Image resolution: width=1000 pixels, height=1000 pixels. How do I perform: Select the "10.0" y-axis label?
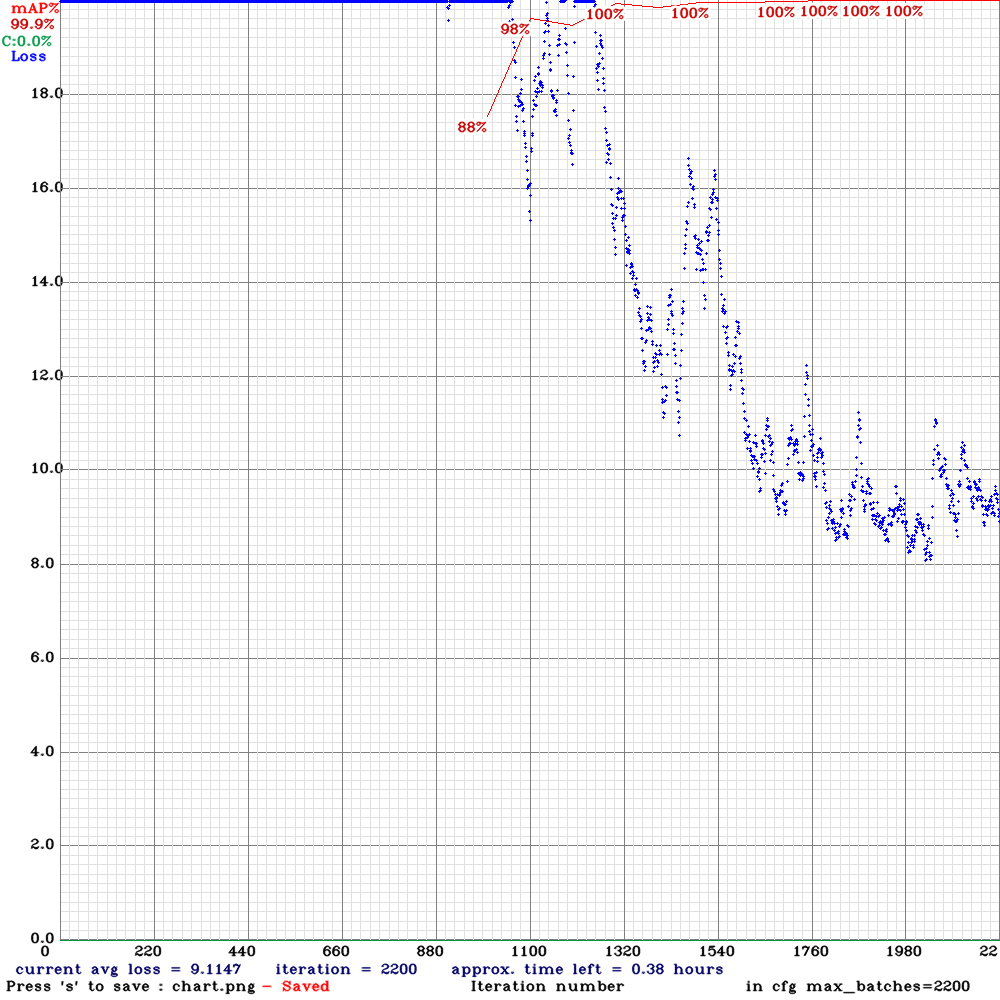(47, 469)
